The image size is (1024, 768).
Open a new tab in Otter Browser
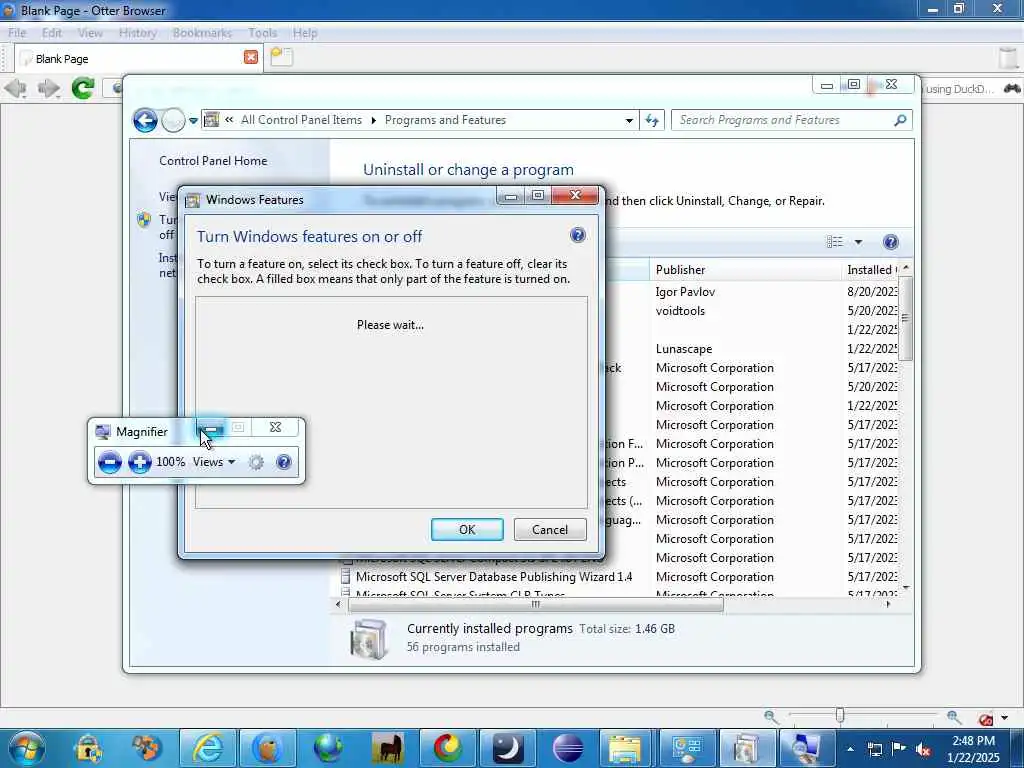[x=281, y=57]
